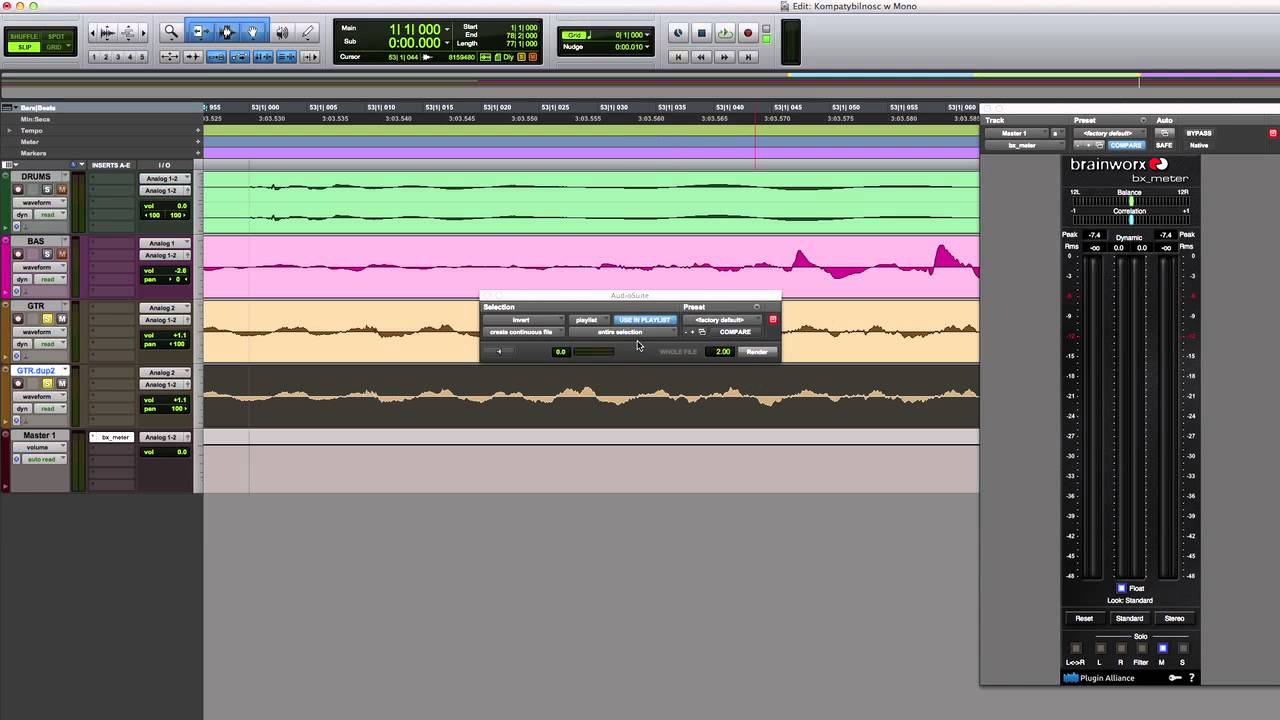Screen dimensions: 1280x720
Task: Expand the Tempo ruler
Action: [x=10, y=131]
